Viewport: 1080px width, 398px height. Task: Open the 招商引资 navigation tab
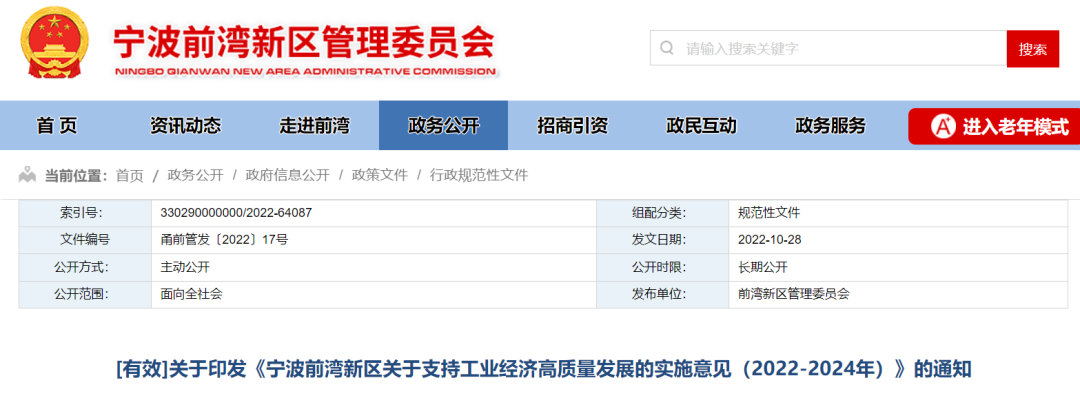tap(572, 125)
